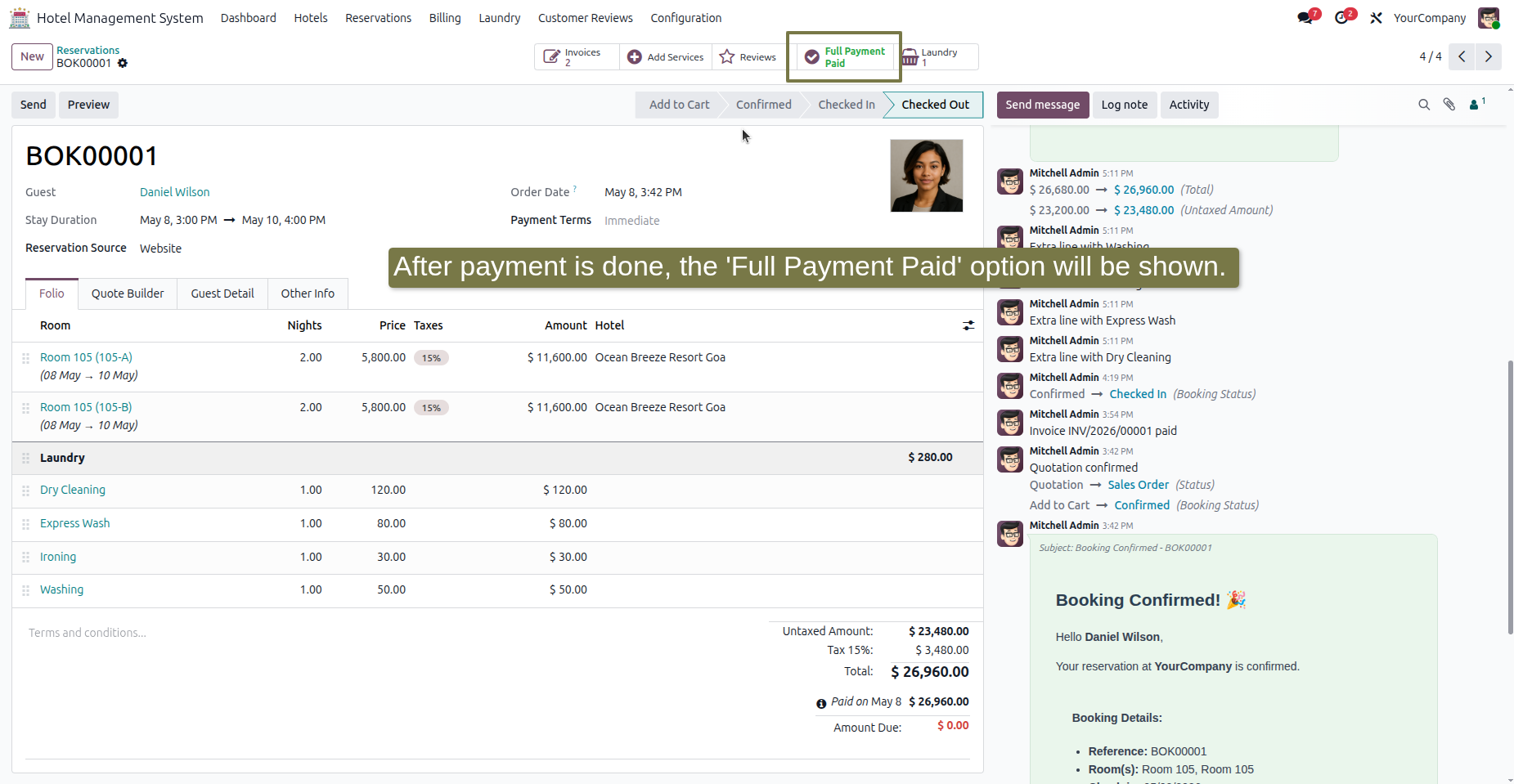
Task: Open the gear actions menu beside BOK00001
Action: point(123,63)
